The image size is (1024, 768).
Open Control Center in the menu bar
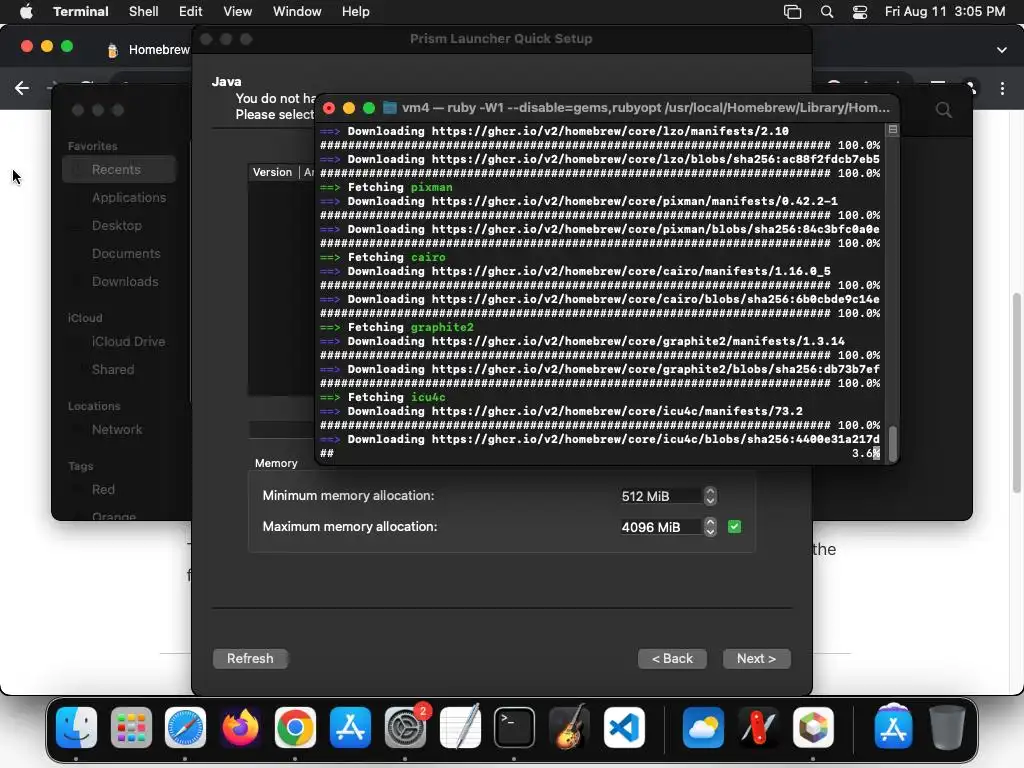pyautogui.click(x=860, y=12)
